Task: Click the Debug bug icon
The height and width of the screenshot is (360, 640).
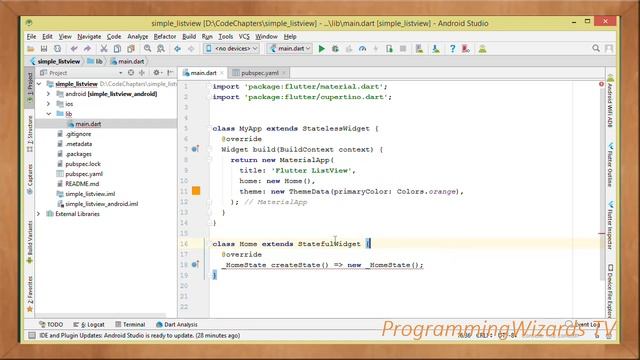Action: pos(335,49)
